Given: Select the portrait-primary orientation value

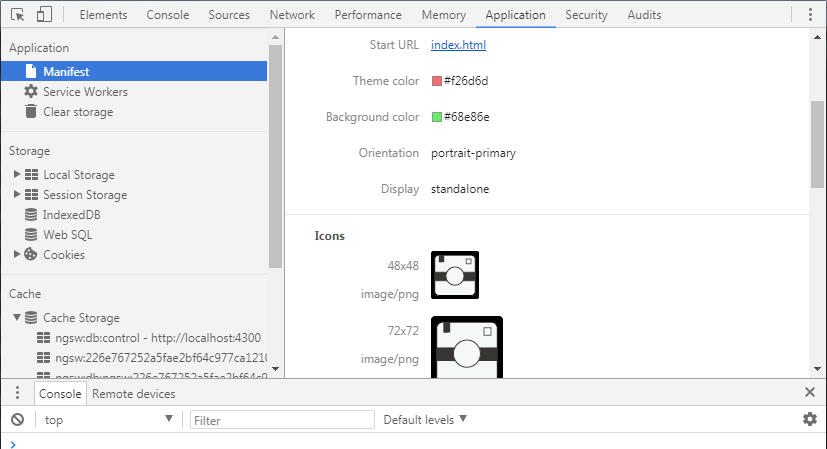Looking at the screenshot, I should pyautogui.click(x=473, y=153).
